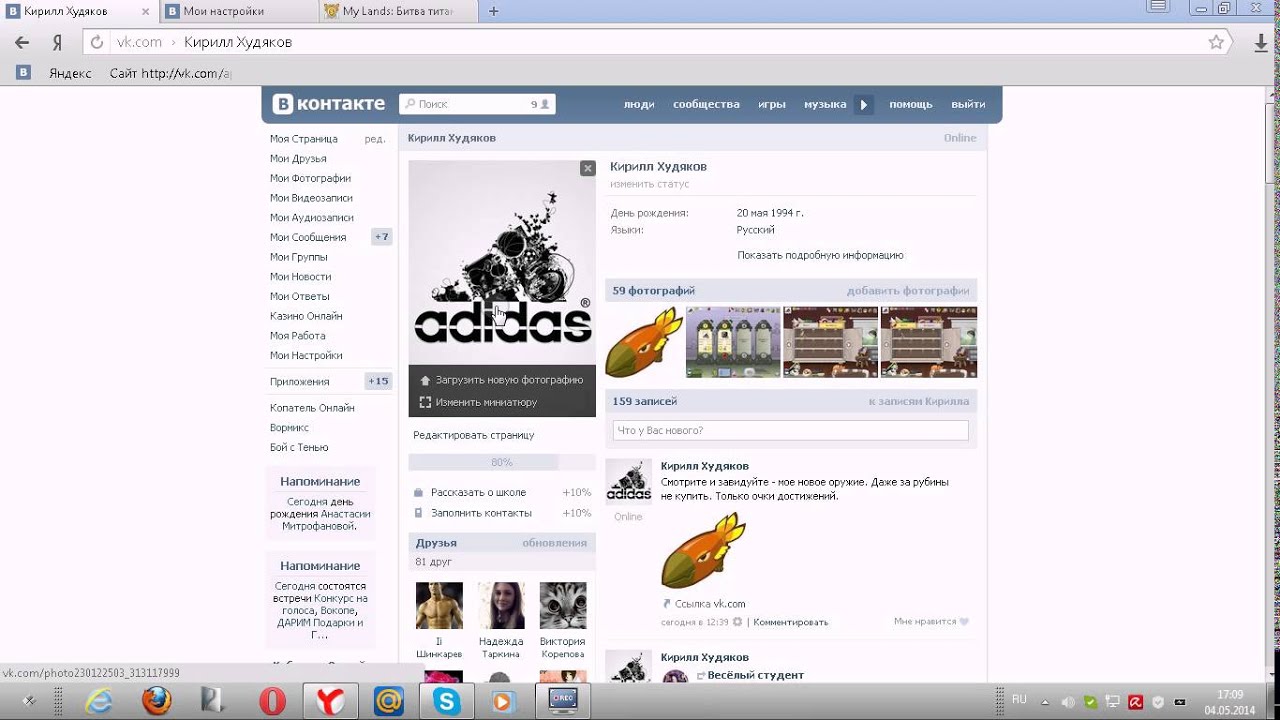This screenshot has width=1280, height=720.
Task: Click 'Редактировать страницу' link
Action: point(474,435)
